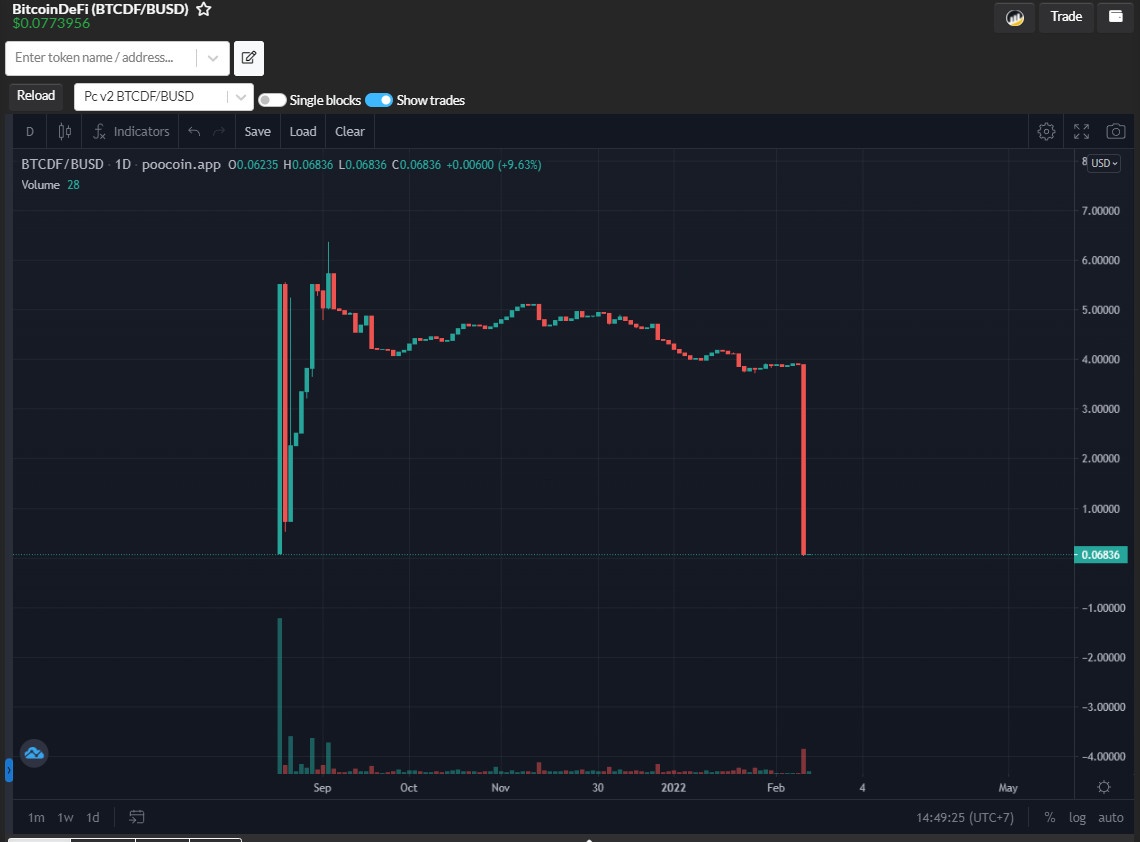
Task: Click the edit token list icon
Action: click(x=248, y=58)
